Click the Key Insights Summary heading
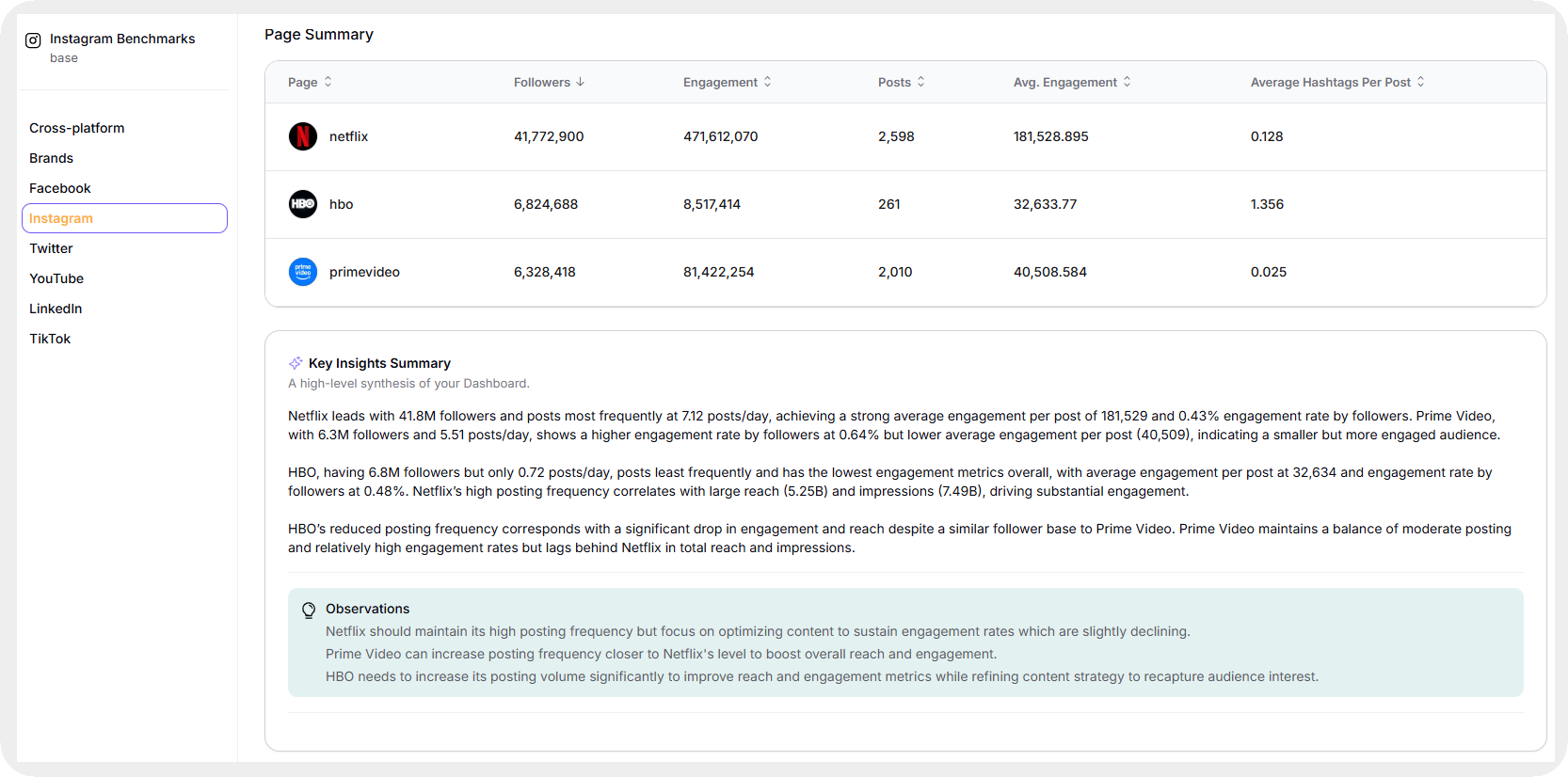Image resolution: width=1568 pixels, height=777 pixels. (x=379, y=363)
